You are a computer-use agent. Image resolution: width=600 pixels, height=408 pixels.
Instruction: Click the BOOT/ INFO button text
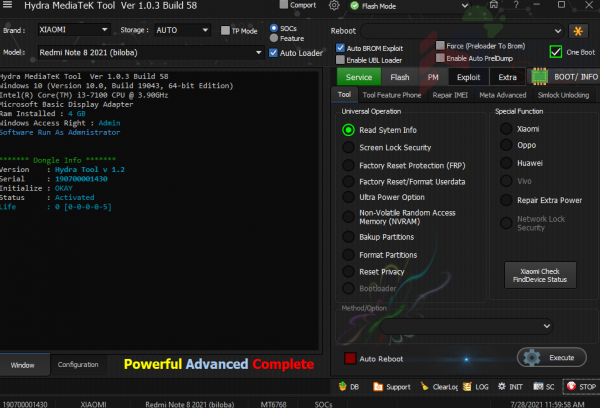(x=576, y=77)
